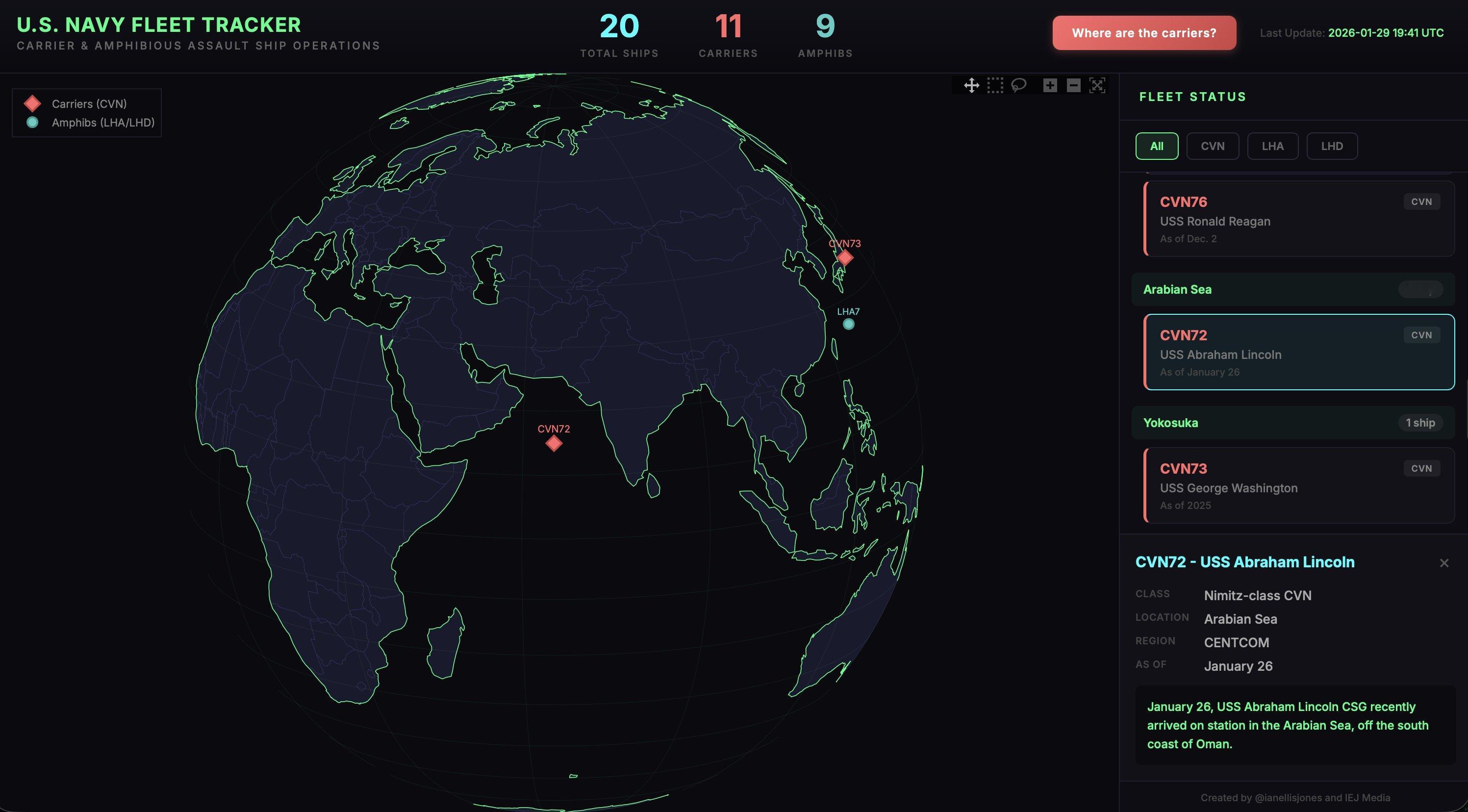
Task: Filter fleet list by LHD
Action: (1331, 146)
